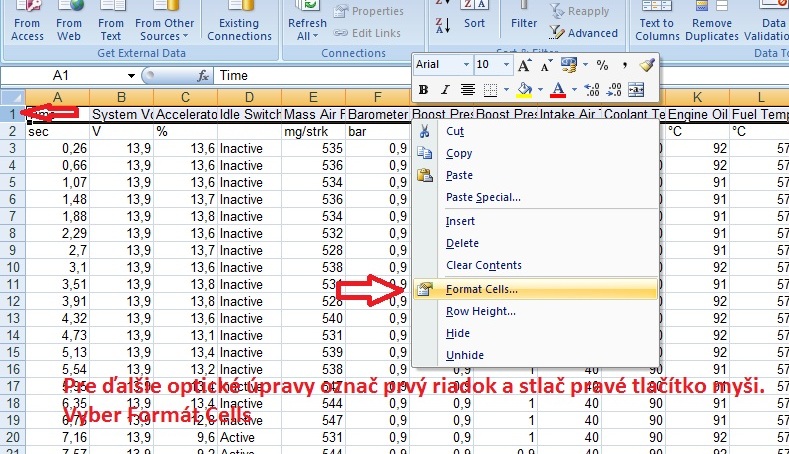The width and height of the screenshot is (789, 454).
Task: Apply percent style from mini toolbar
Action: pos(602,64)
